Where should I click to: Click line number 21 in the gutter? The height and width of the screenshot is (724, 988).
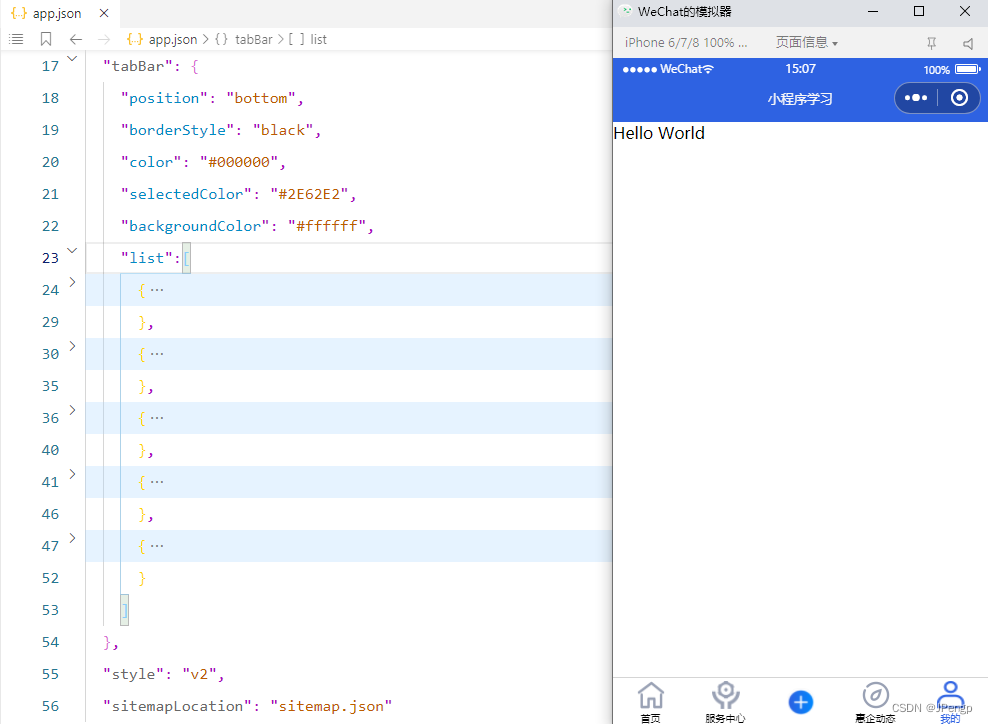pos(50,194)
